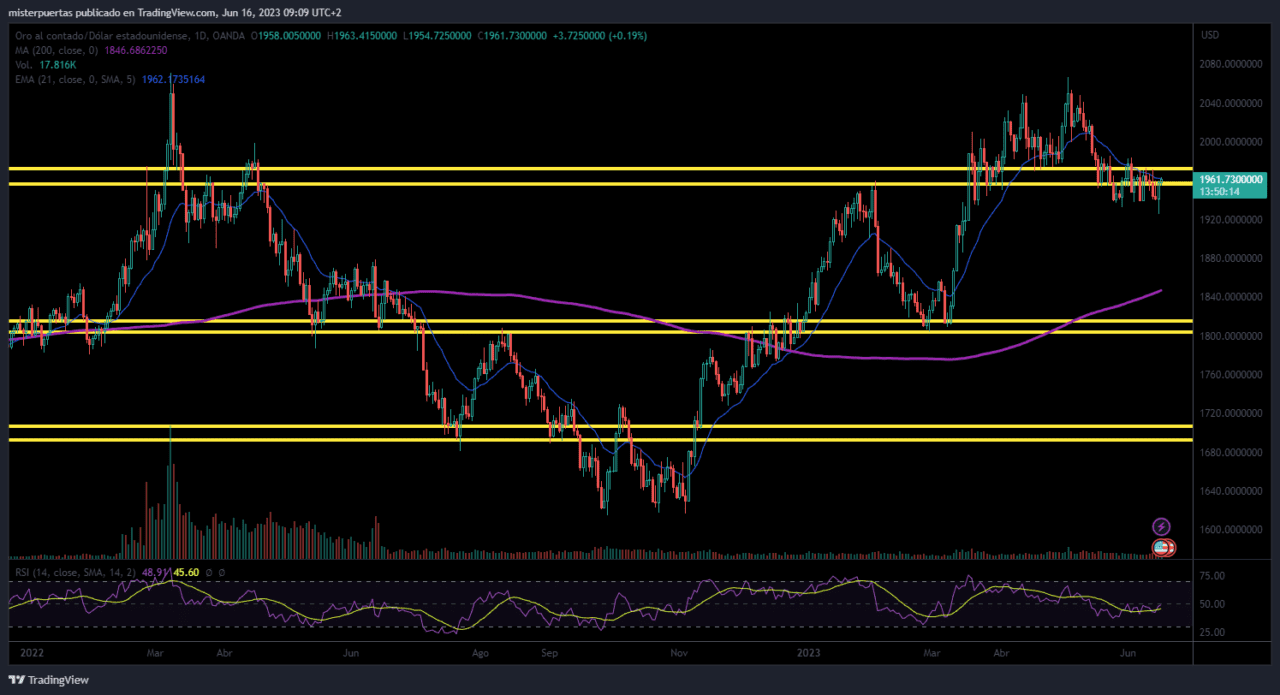Click the current price label 1961.73

point(1232,179)
